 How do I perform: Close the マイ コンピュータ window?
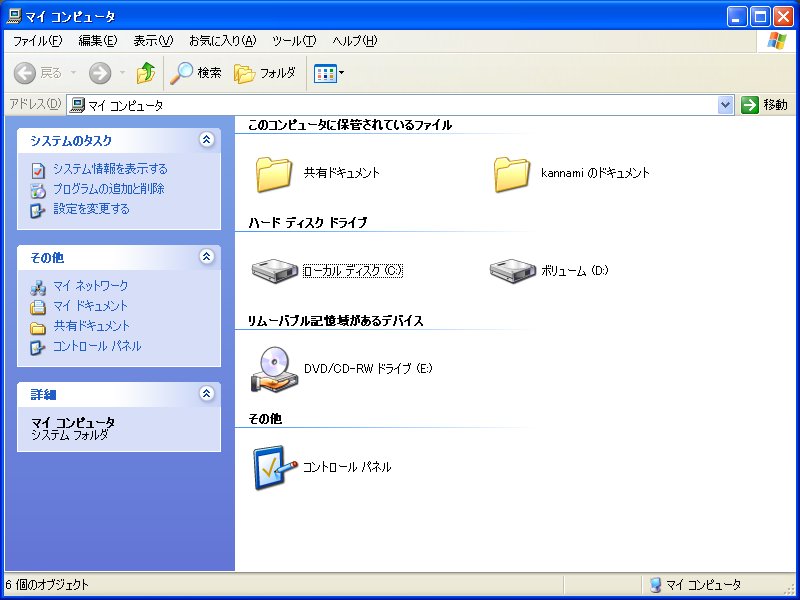tap(783, 17)
